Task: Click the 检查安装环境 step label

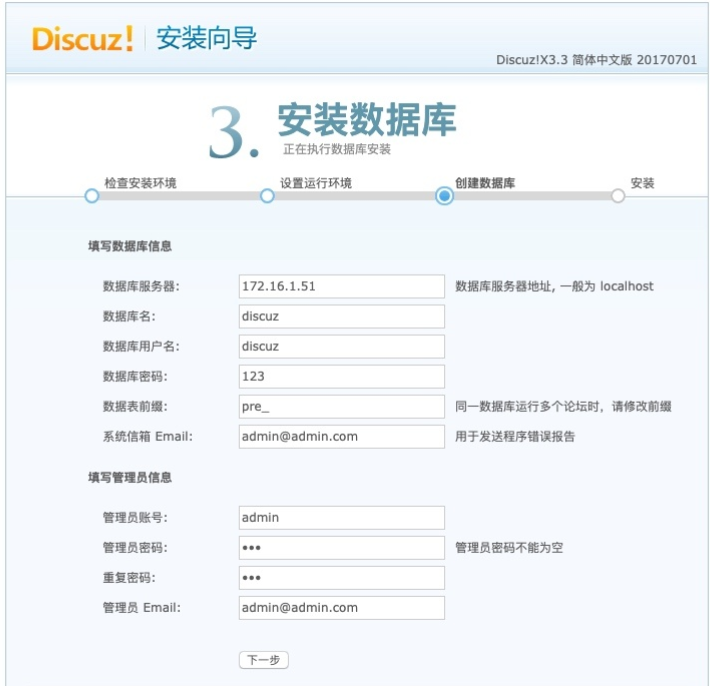Action: point(140,183)
